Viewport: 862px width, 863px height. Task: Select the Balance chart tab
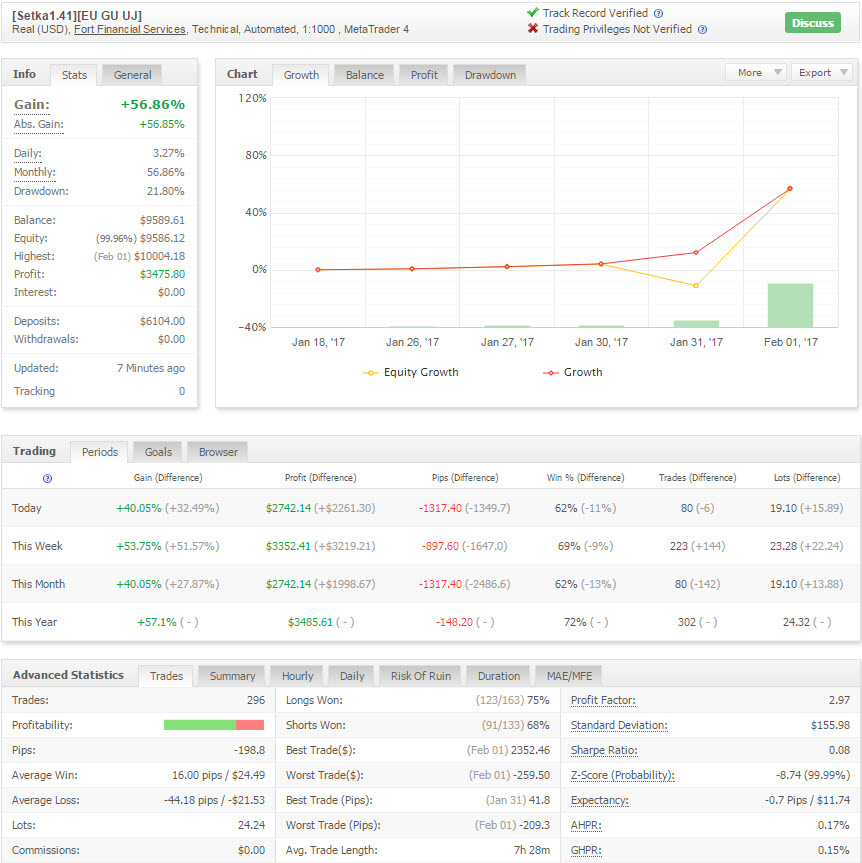[x=364, y=75]
